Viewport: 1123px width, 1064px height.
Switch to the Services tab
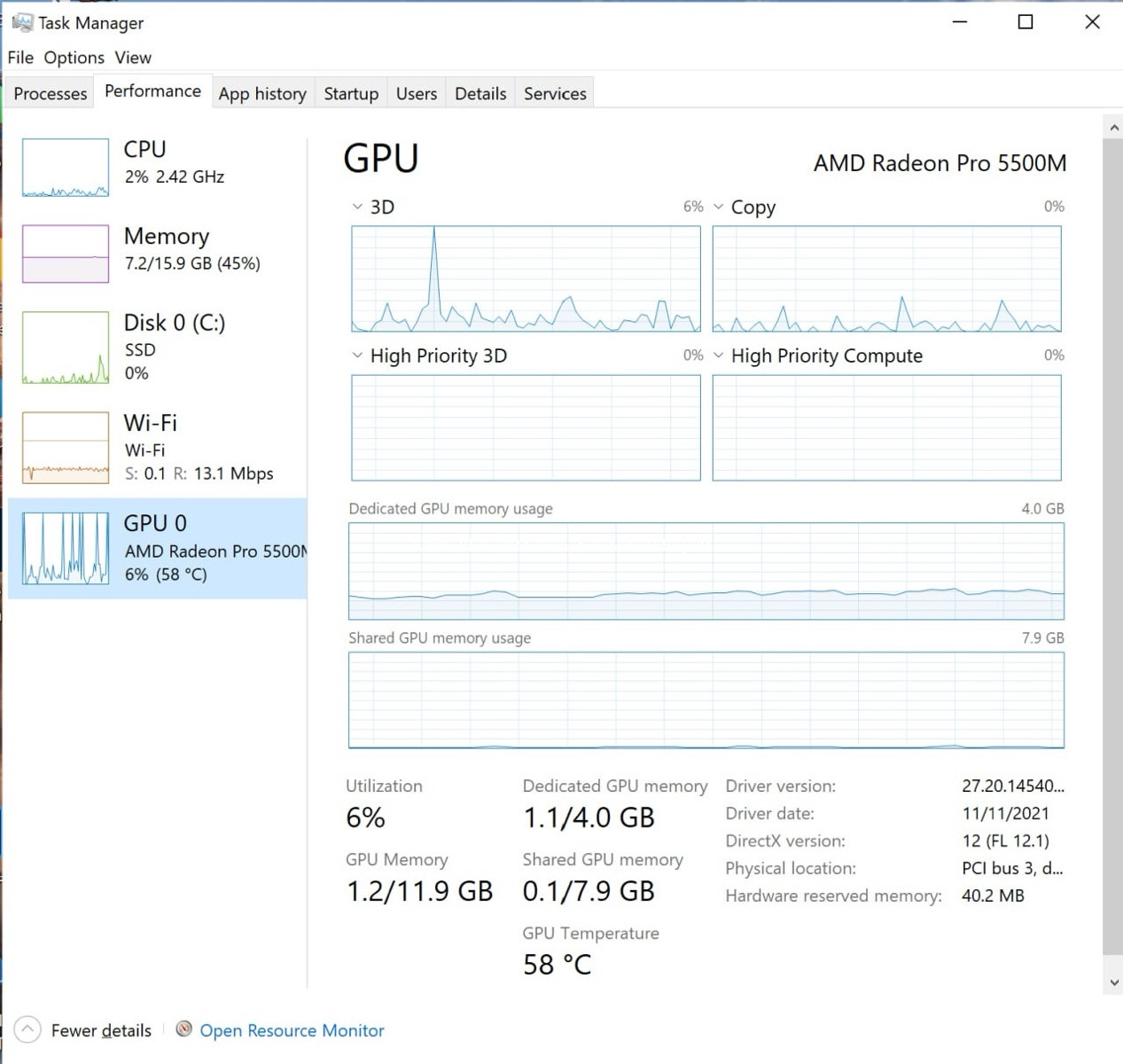point(555,93)
